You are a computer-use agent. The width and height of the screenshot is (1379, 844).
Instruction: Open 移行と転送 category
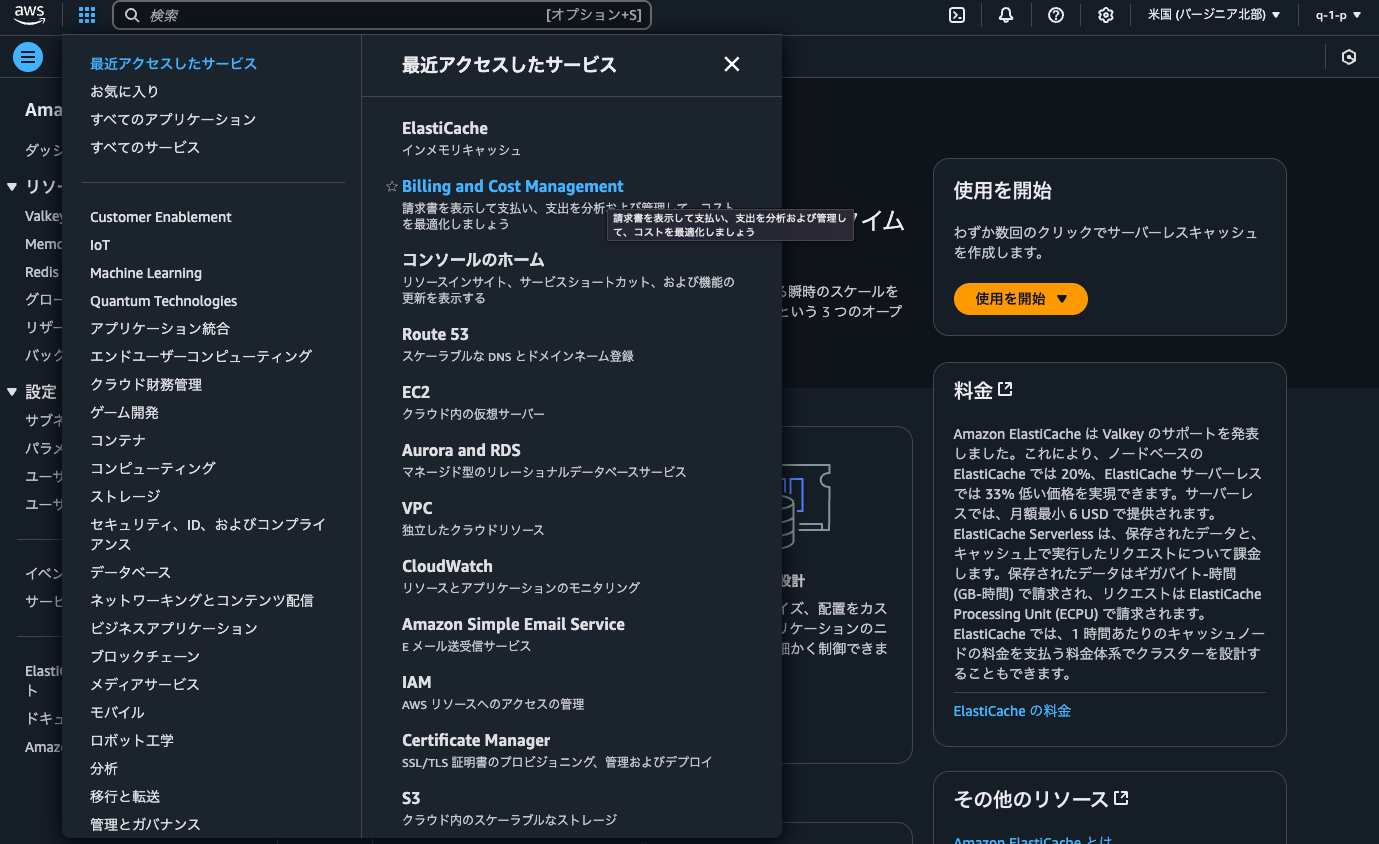click(125, 797)
